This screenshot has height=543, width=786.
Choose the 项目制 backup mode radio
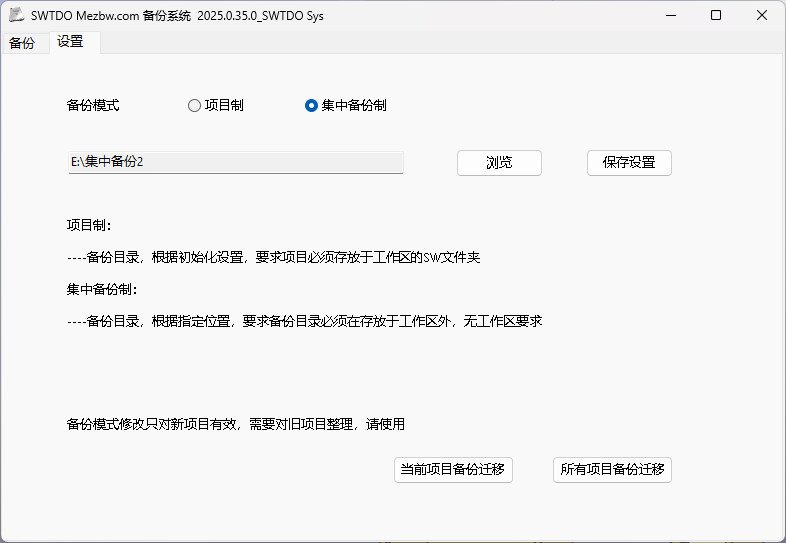pos(194,105)
